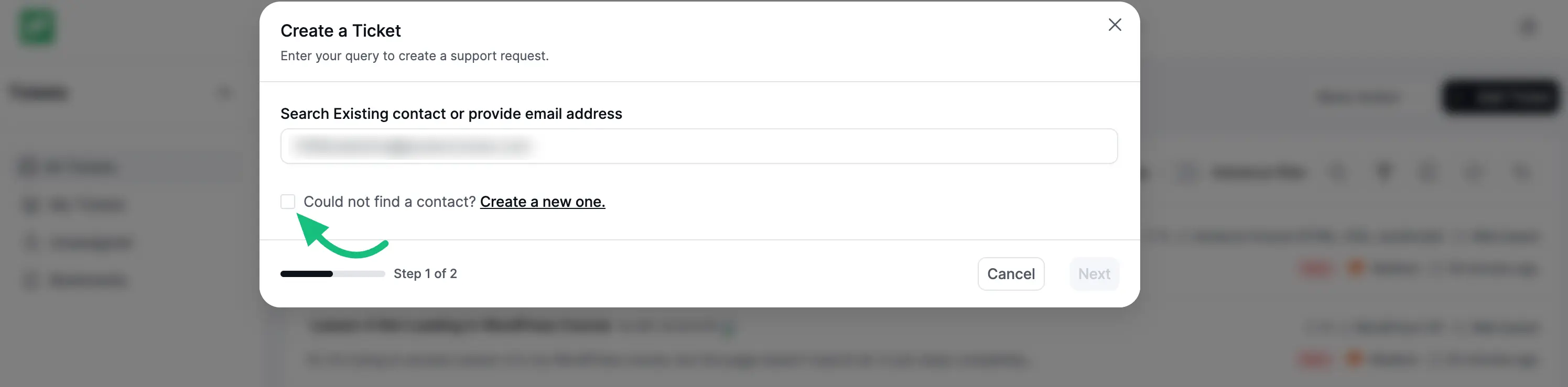This screenshot has height=387, width=1568.
Task: Click the Cancel button in the dialog
Action: coord(1010,274)
